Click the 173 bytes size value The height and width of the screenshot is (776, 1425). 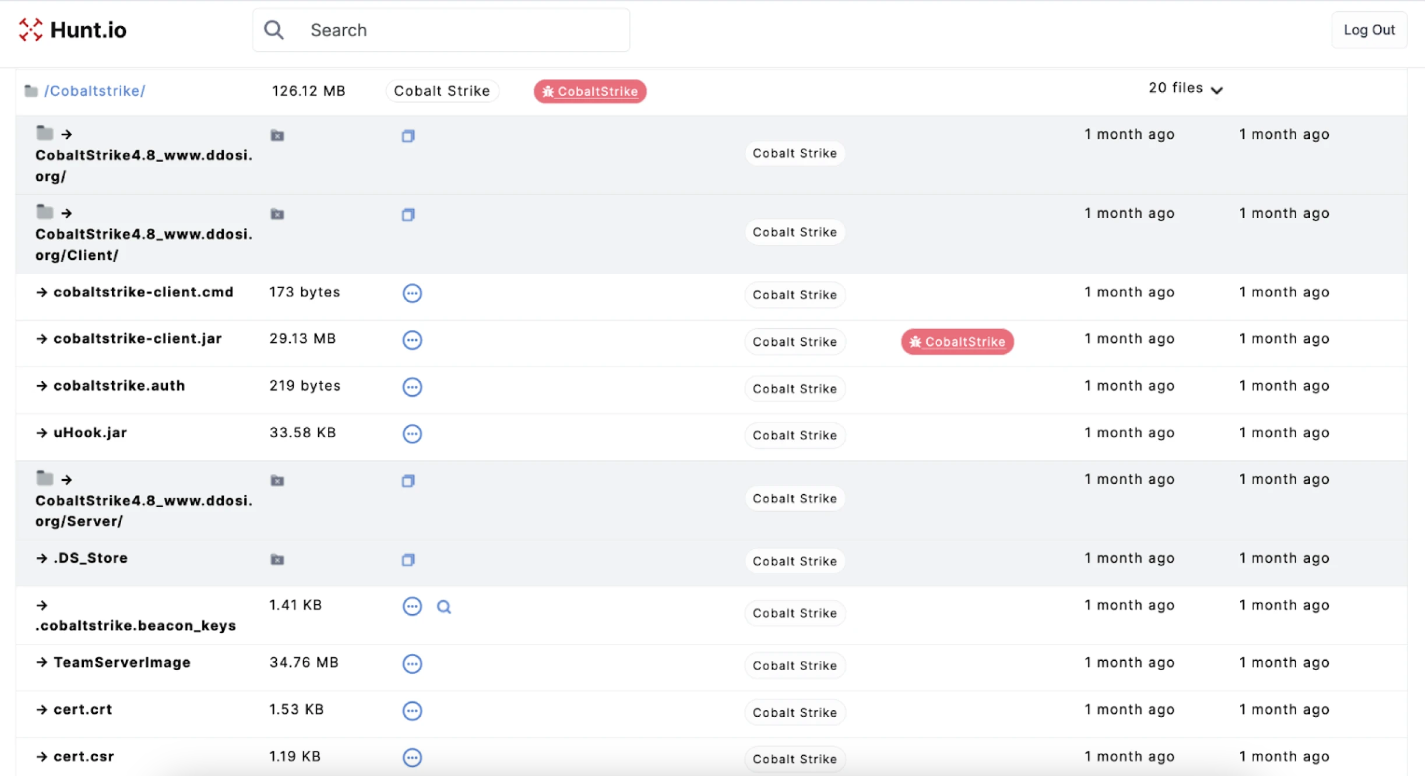(x=305, y=292)
